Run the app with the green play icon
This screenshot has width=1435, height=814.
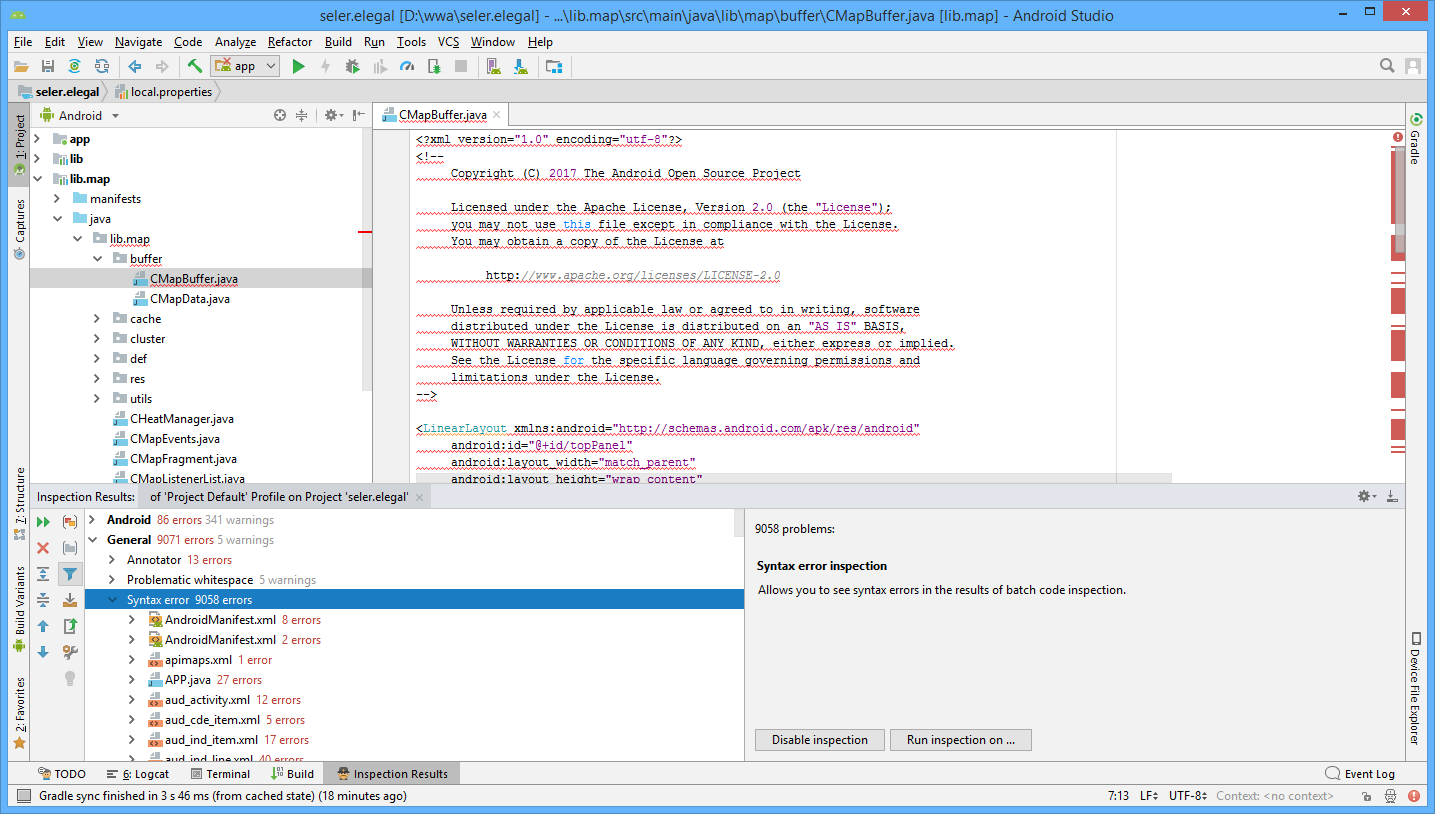click(298, 66)
